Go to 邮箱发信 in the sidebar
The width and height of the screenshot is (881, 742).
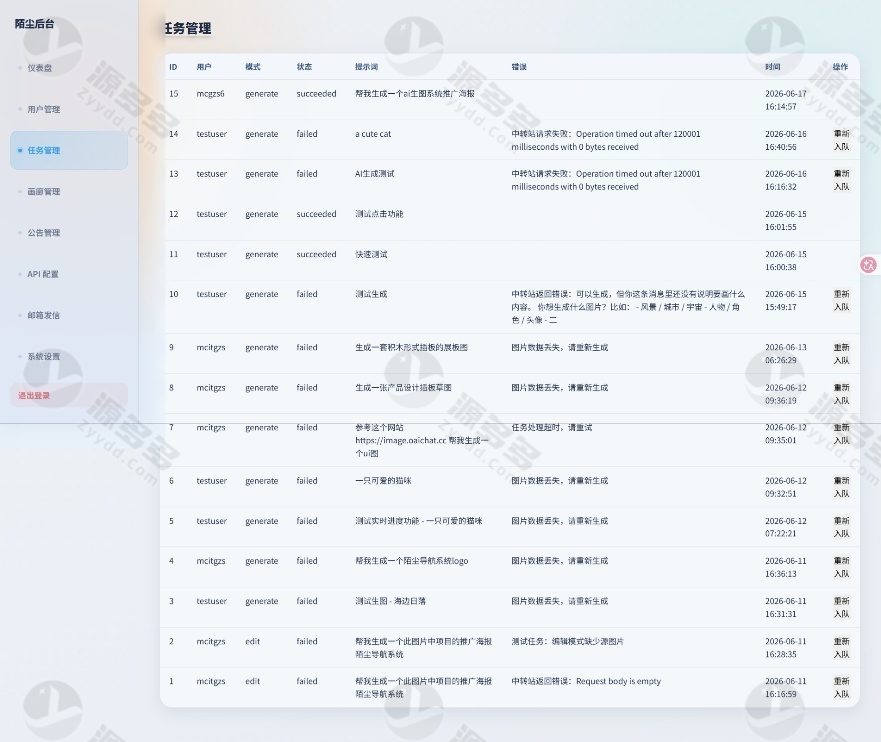[x=69, y=315]
